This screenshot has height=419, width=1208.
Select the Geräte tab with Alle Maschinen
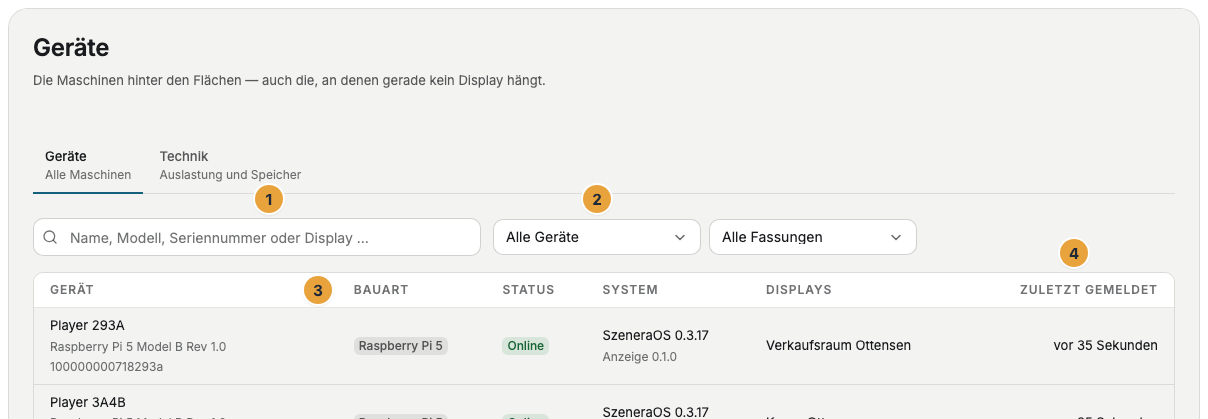[x=88, y=165]
